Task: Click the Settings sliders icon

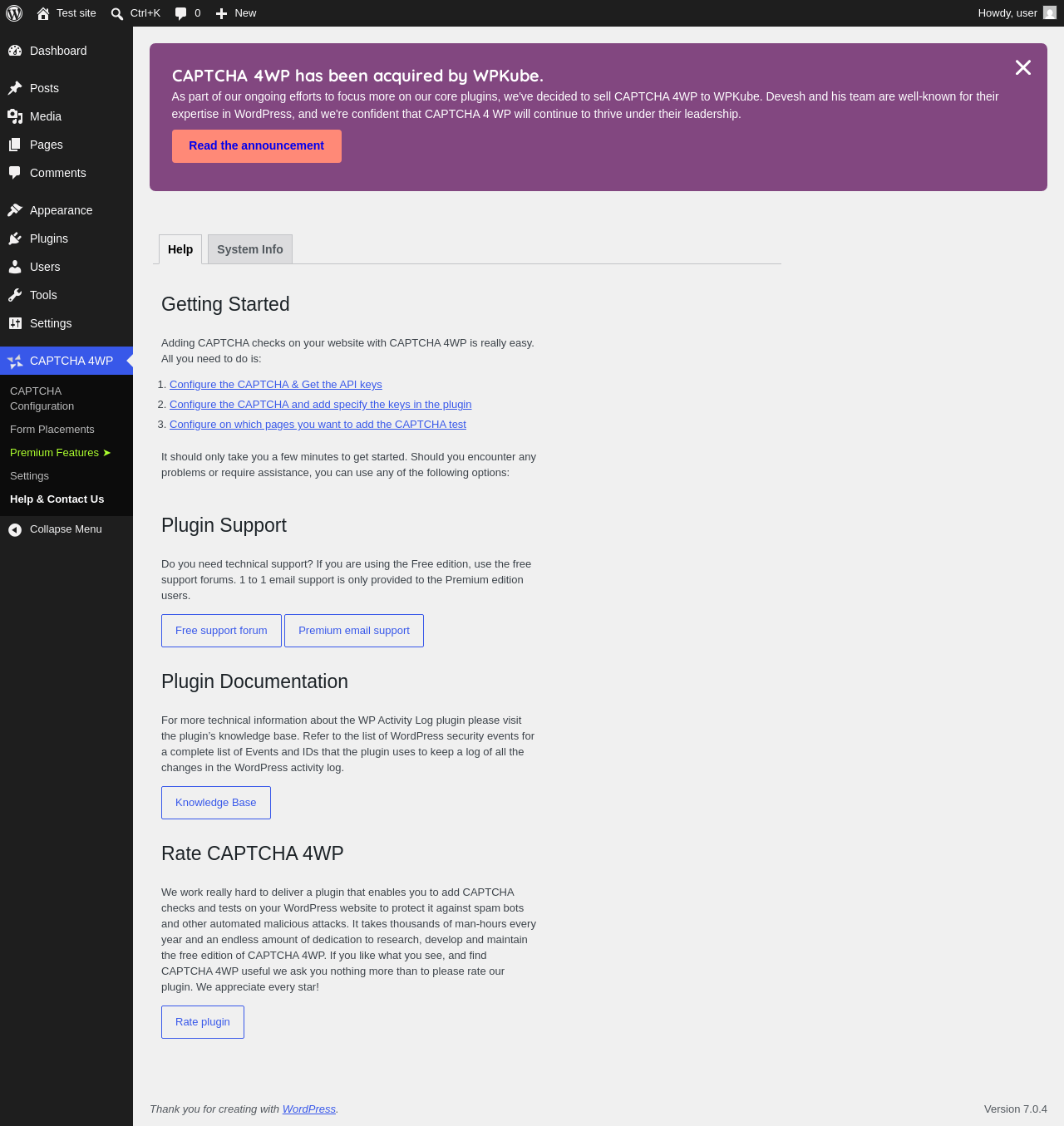Action: coord(15,323)
